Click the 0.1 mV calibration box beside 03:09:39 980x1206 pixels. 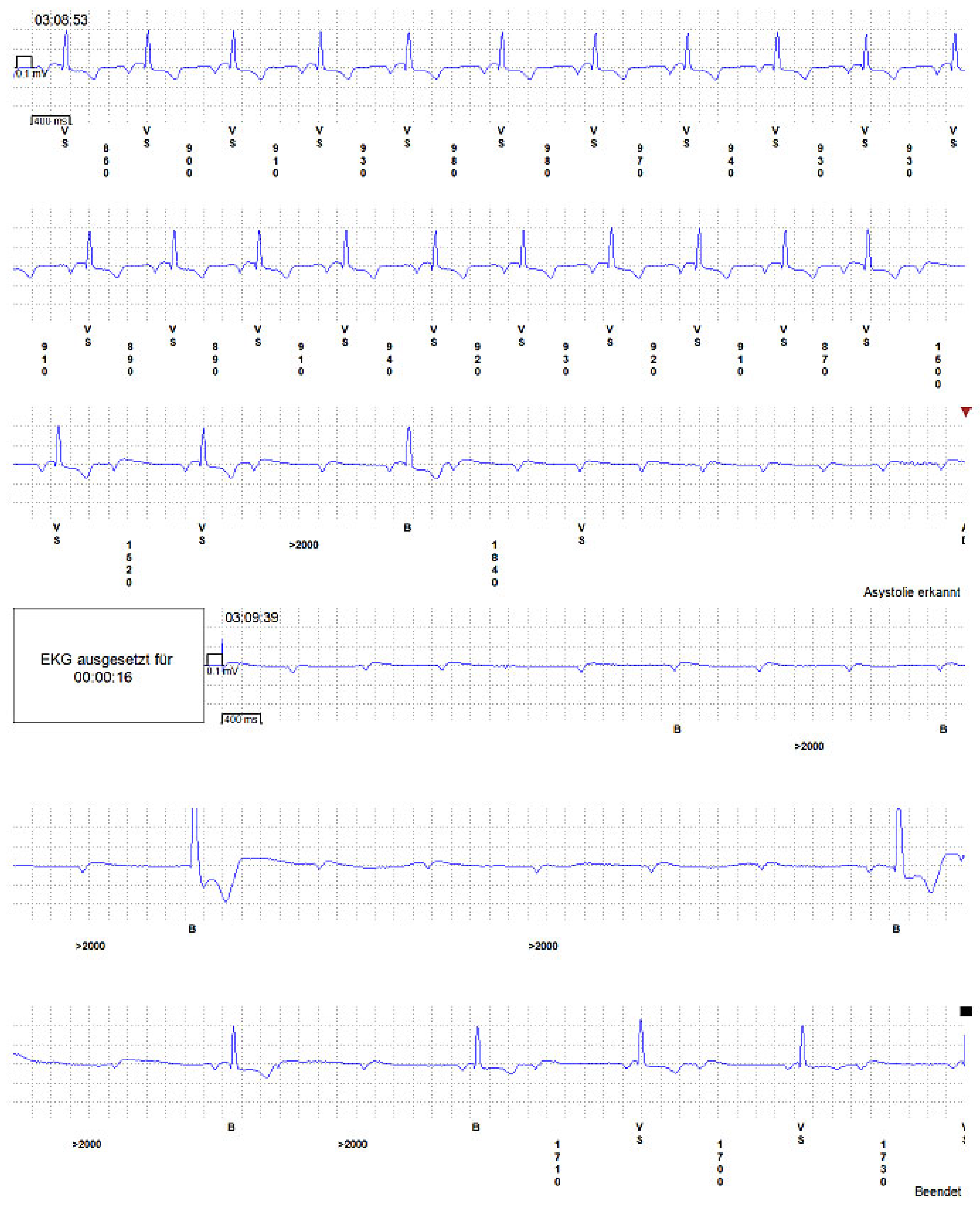point(215,659)
